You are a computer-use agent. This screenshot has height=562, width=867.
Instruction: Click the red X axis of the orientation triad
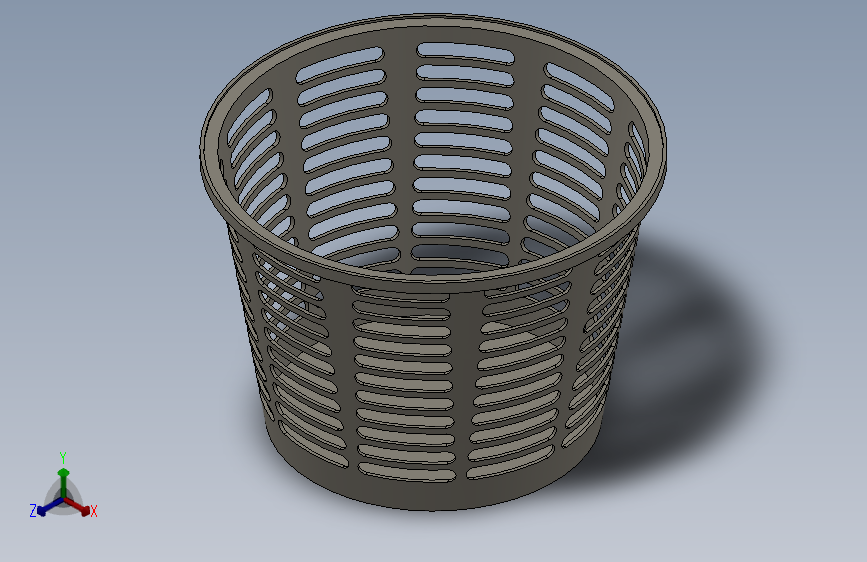coord(77,507)
